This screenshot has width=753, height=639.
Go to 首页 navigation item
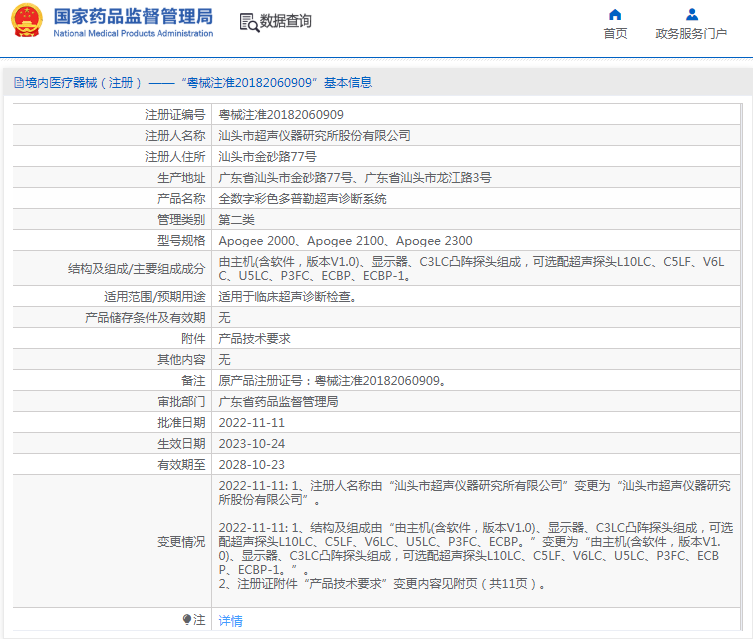coord(615,34)
